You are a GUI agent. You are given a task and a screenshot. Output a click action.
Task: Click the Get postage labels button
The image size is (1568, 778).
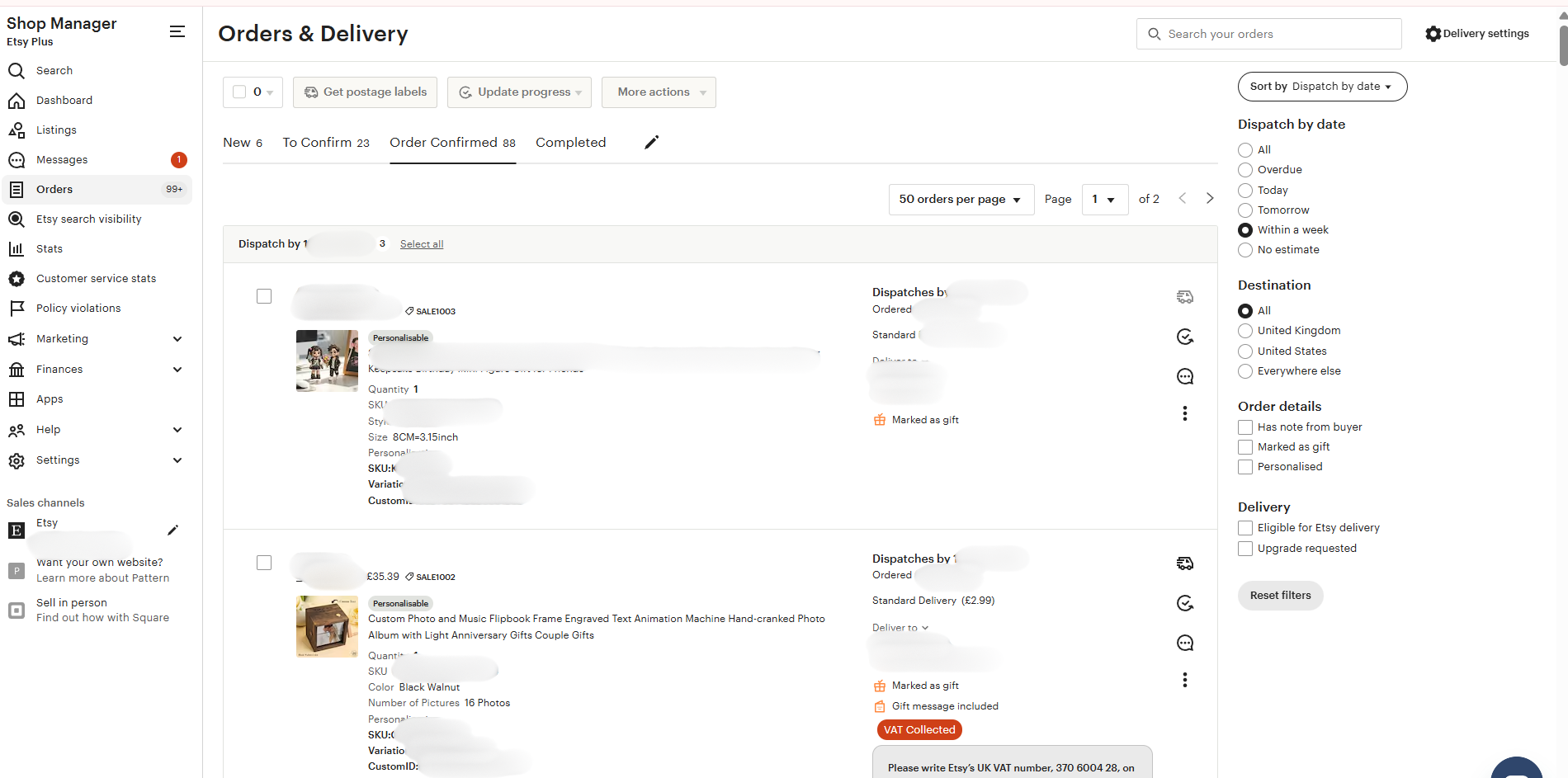point(366,92)
